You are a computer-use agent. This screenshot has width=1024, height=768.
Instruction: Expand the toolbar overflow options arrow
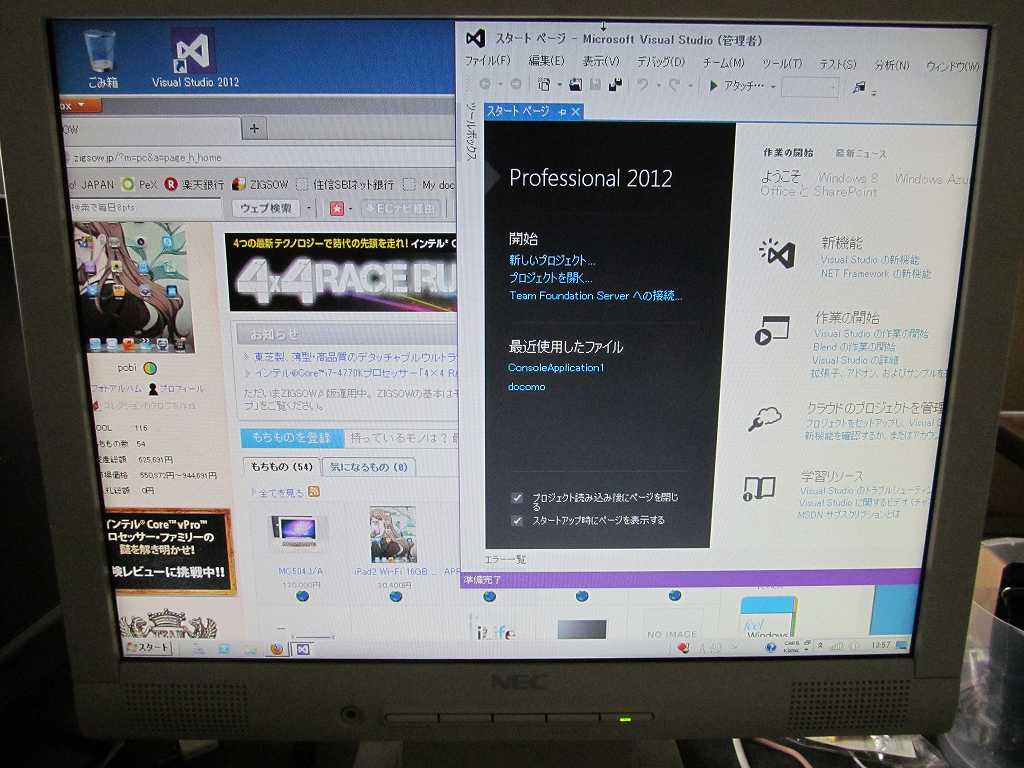click(874, 92)
